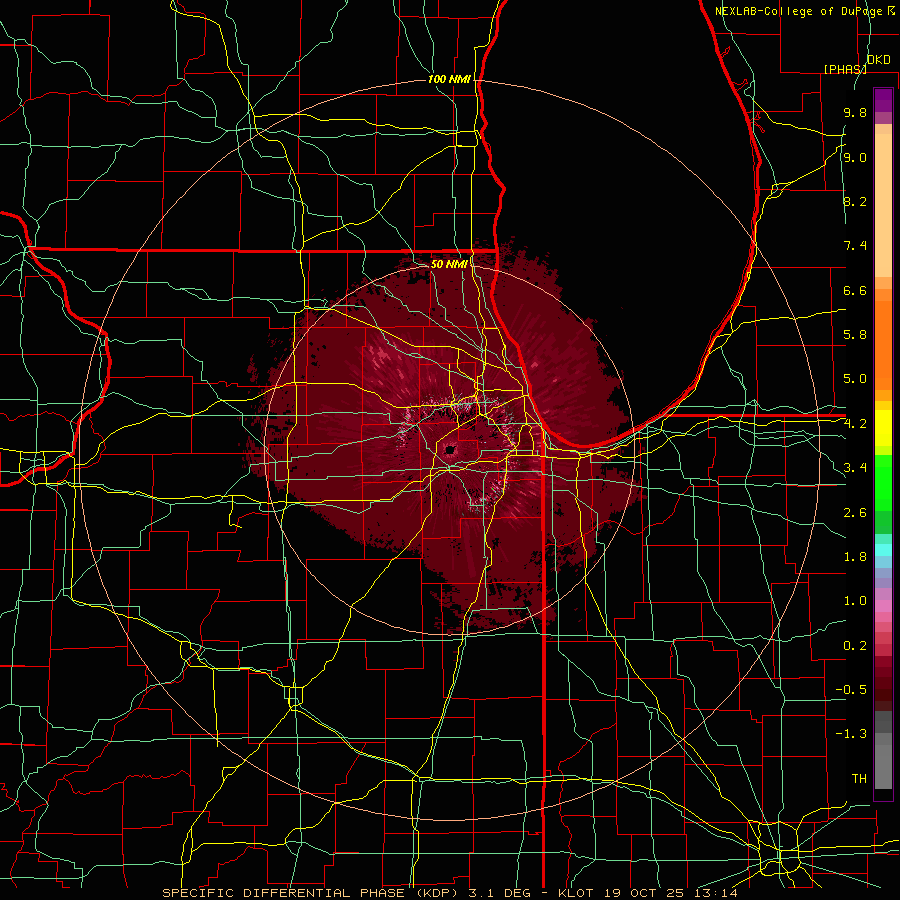The height and width of the screenshot is (900, 900).
Task: Click the -1.3 scale value
Action: tap(851, 734)
